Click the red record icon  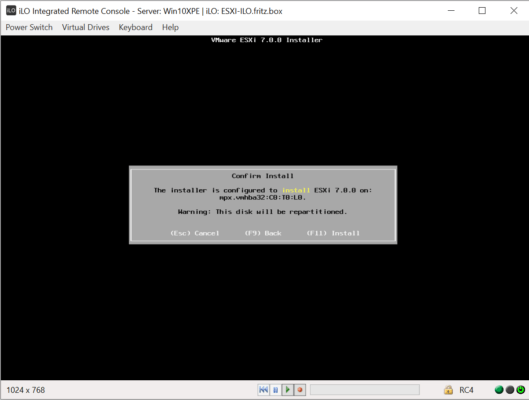tap(300, 390)
